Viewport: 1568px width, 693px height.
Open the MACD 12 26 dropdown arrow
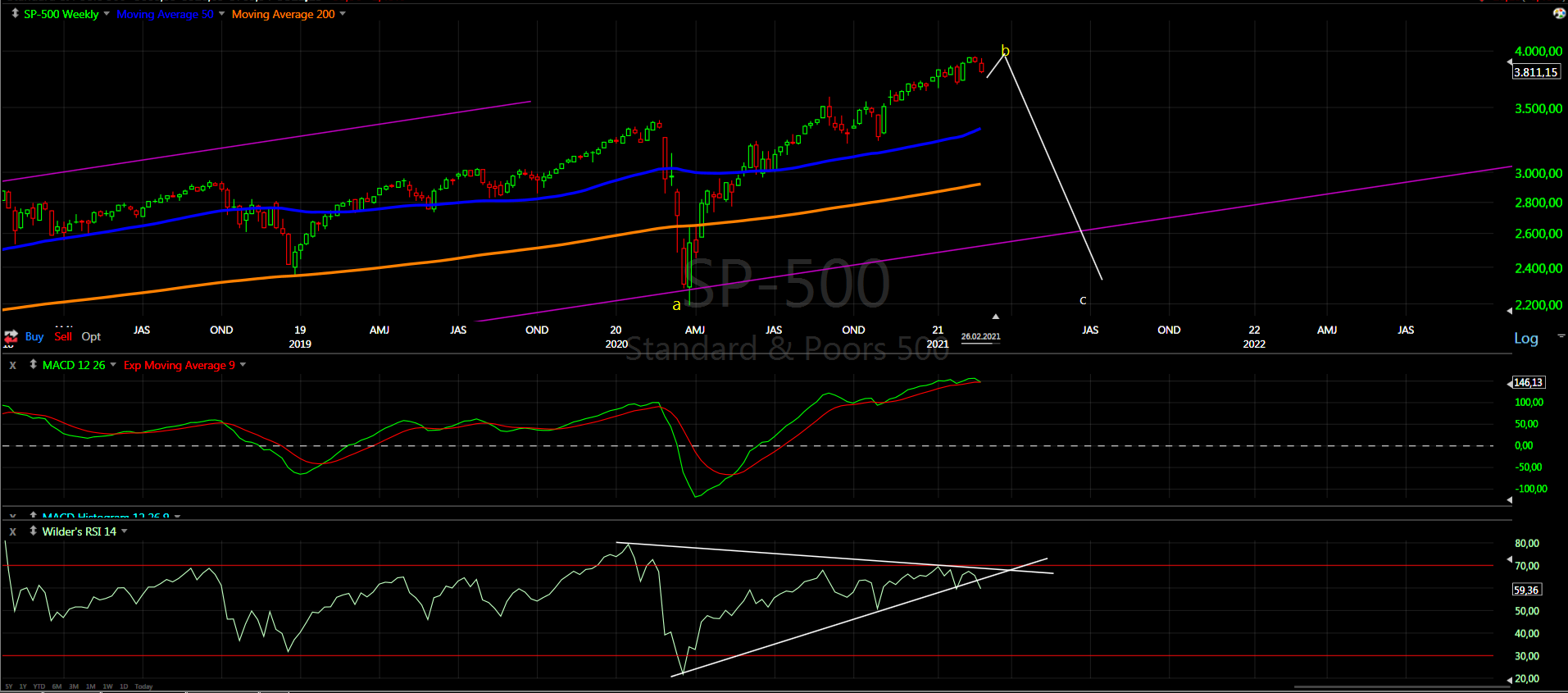pos(113,365)
